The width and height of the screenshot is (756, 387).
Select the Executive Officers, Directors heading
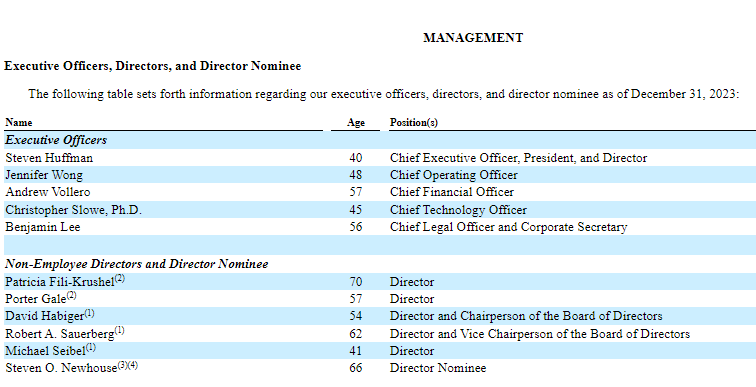[152, 66]
